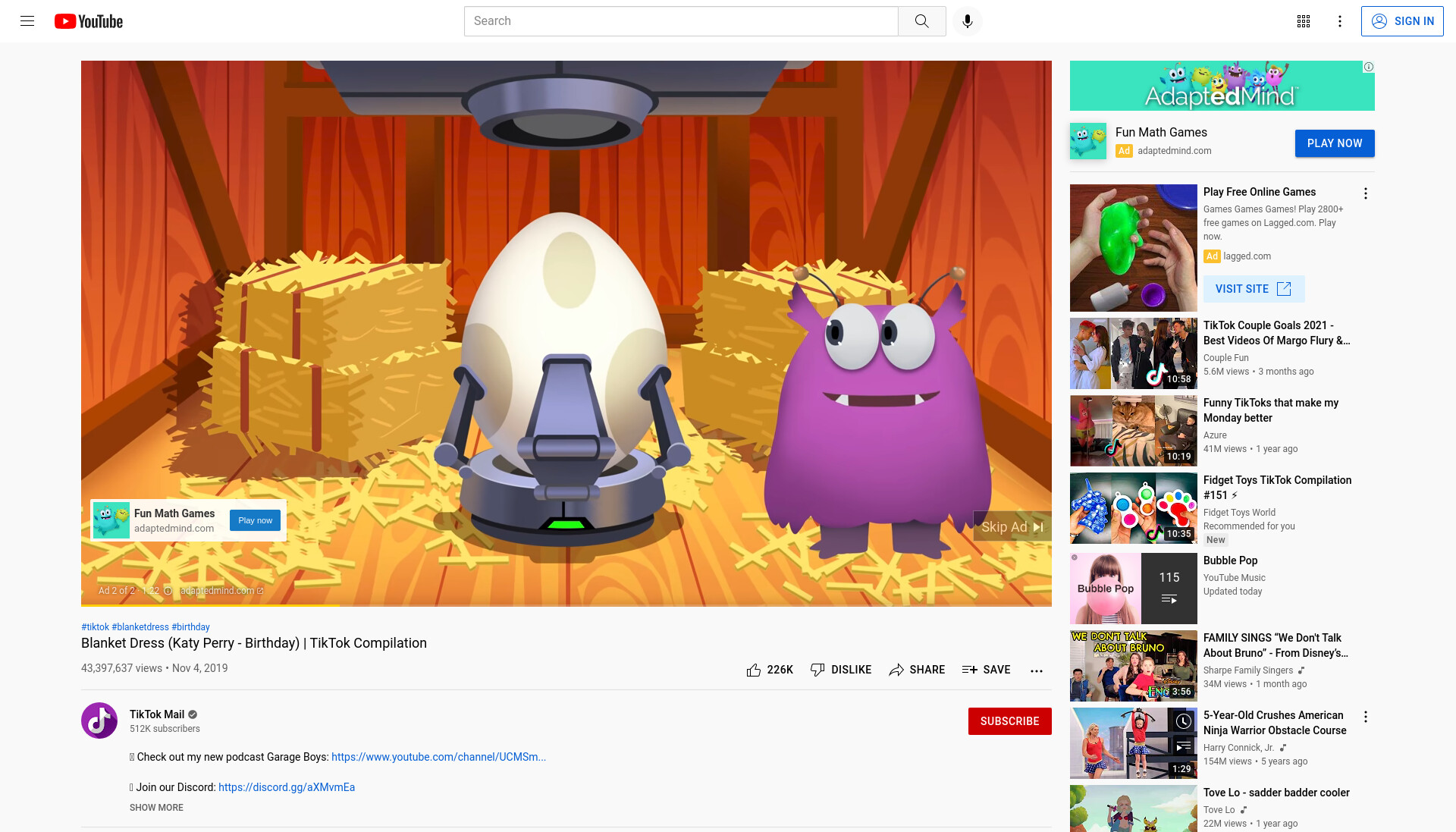This screenshot has height=832, width=1456.
Task: Click SIGN IN button
Action: coord(1402,21)
